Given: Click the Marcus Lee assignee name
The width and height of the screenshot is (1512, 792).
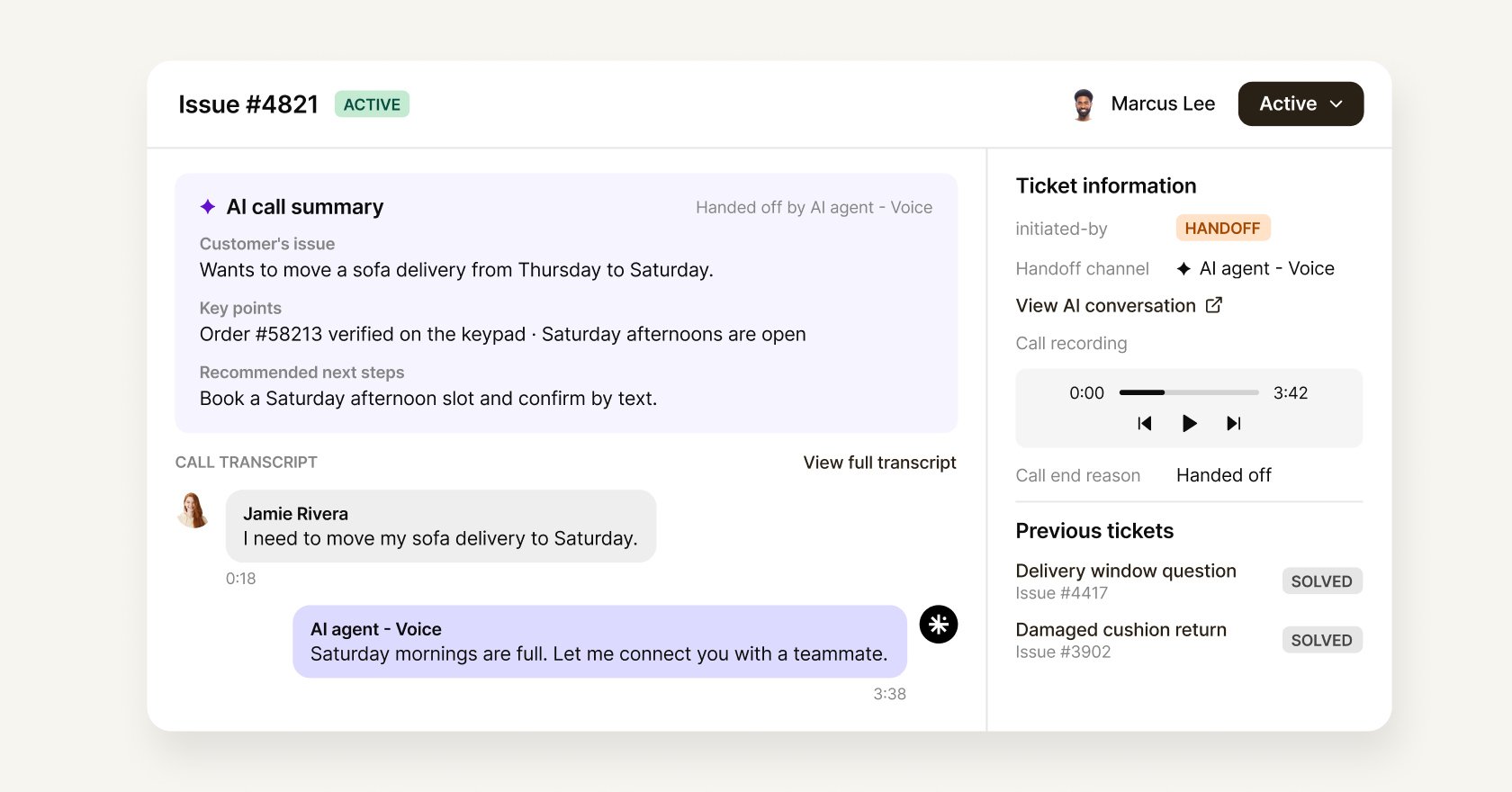Looking at the screenshot, I should (x=1163, y=104).
